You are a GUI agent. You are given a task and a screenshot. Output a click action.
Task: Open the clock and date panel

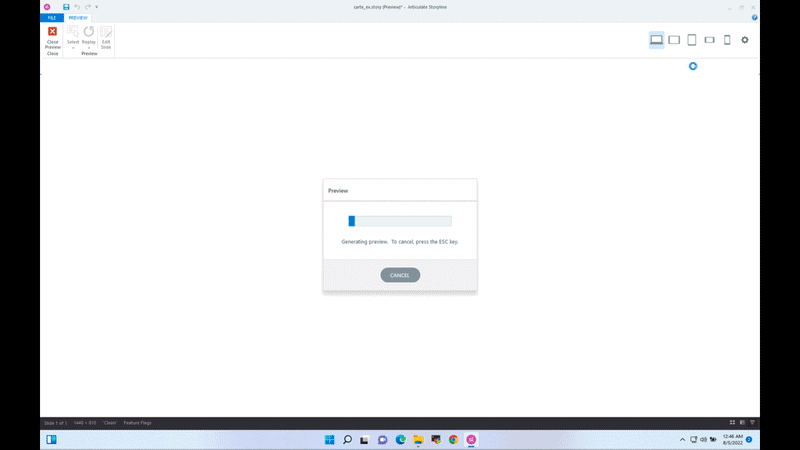tap(733, 440)
